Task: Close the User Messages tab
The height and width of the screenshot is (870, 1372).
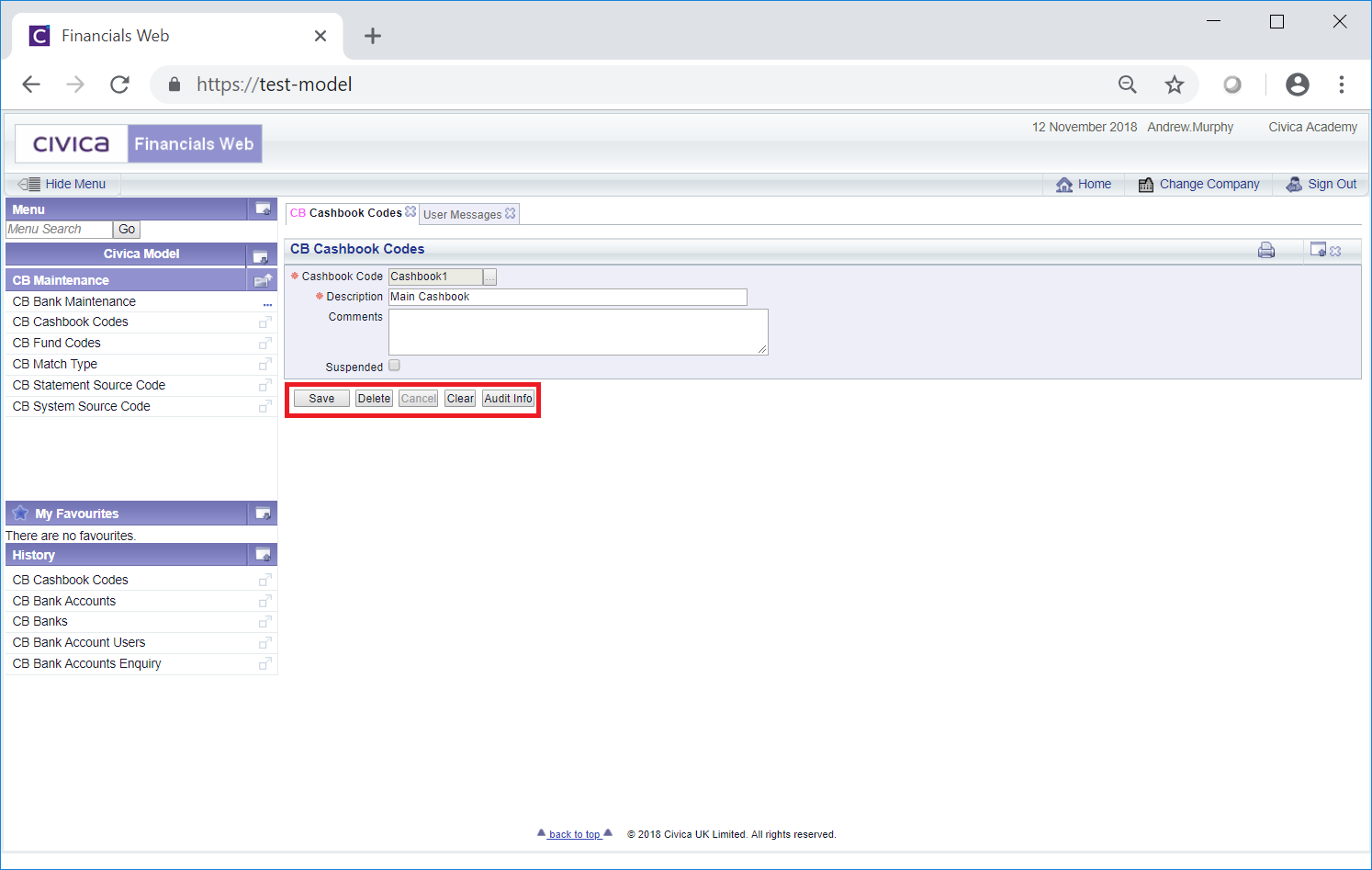Action: coord(511,213)
